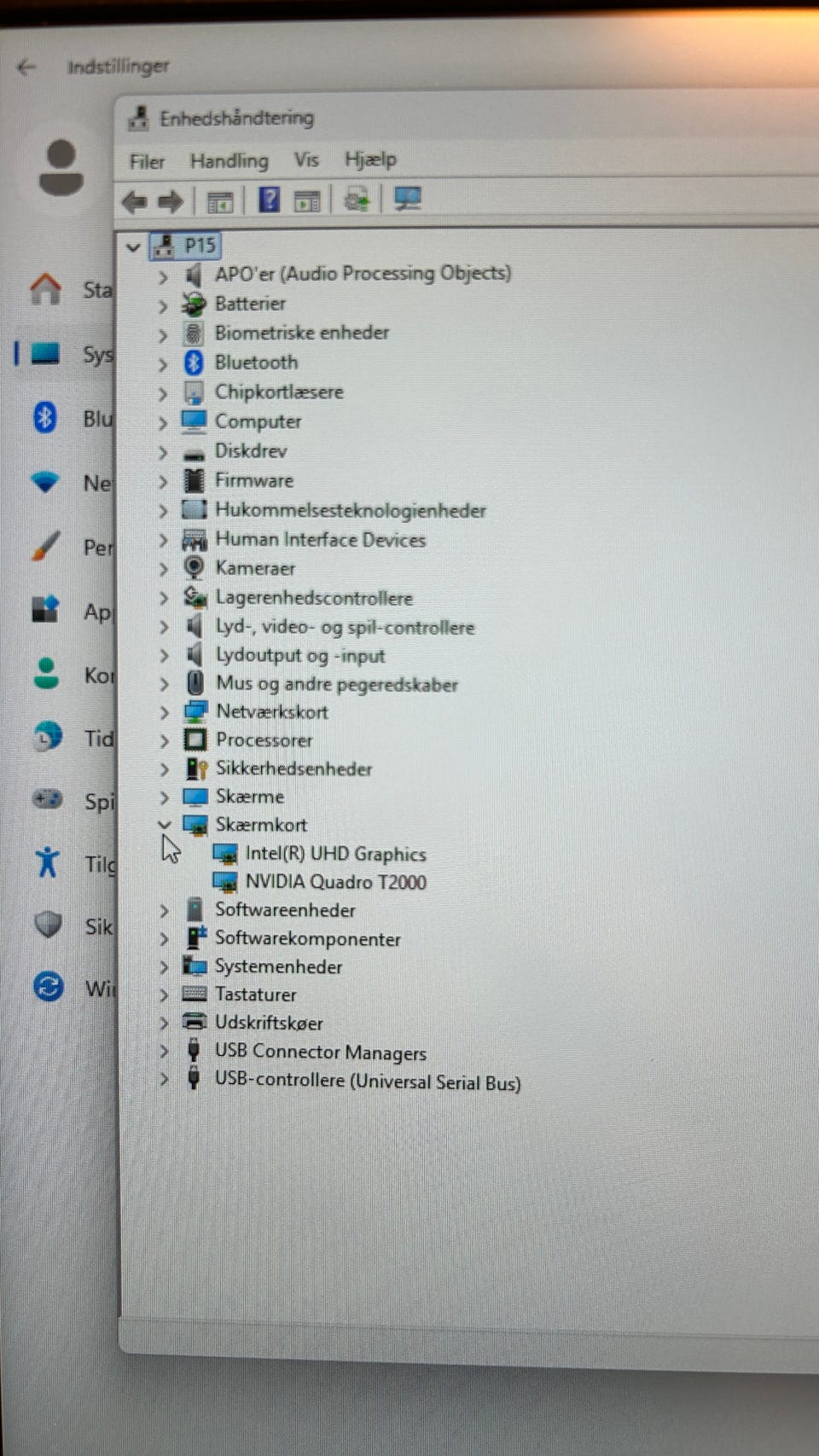Click the Wi-Fi network icon in Settings sidebar

click(x=45, y=482)
